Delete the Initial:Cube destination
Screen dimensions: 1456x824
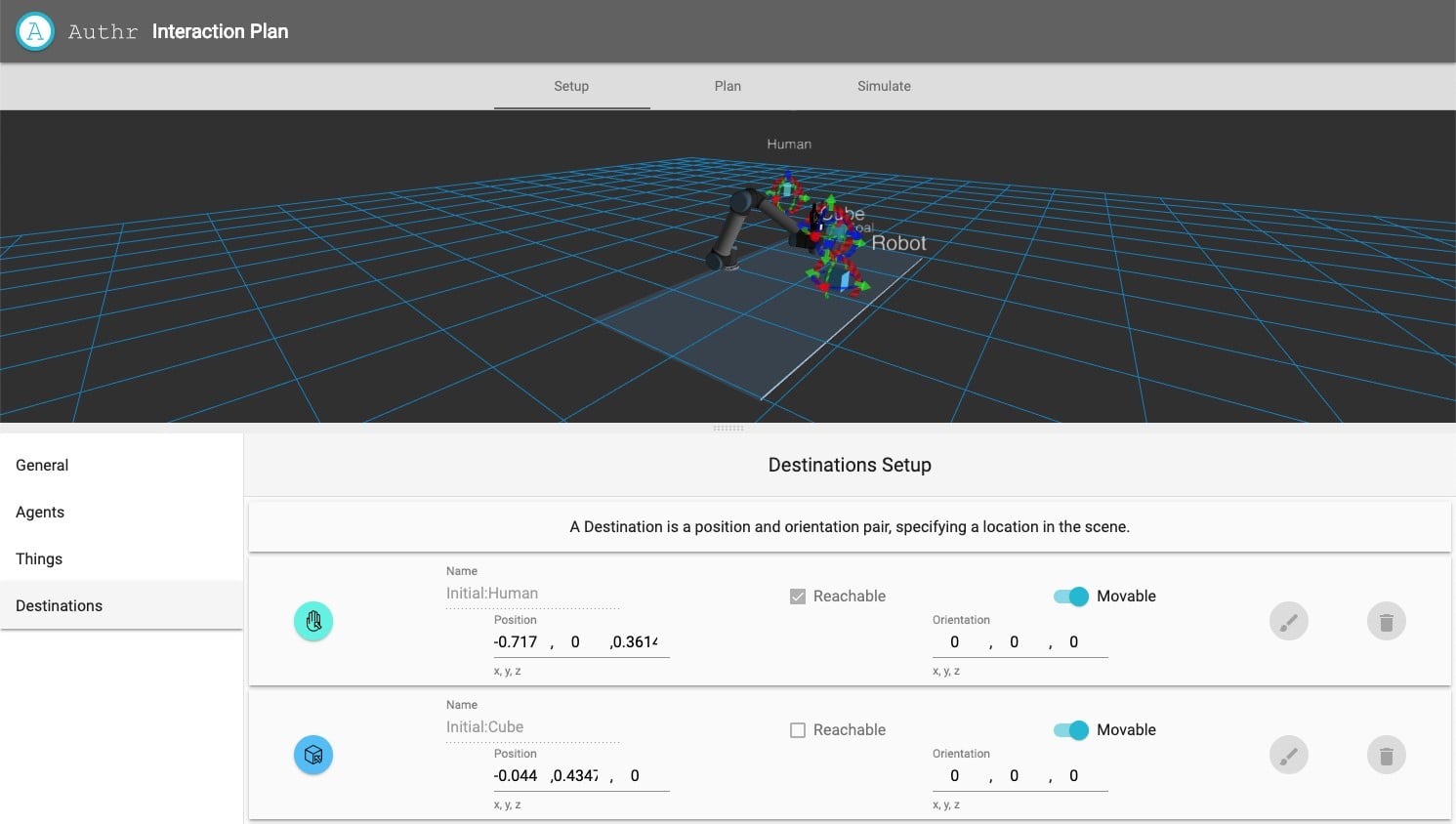tap(1387, 755)
